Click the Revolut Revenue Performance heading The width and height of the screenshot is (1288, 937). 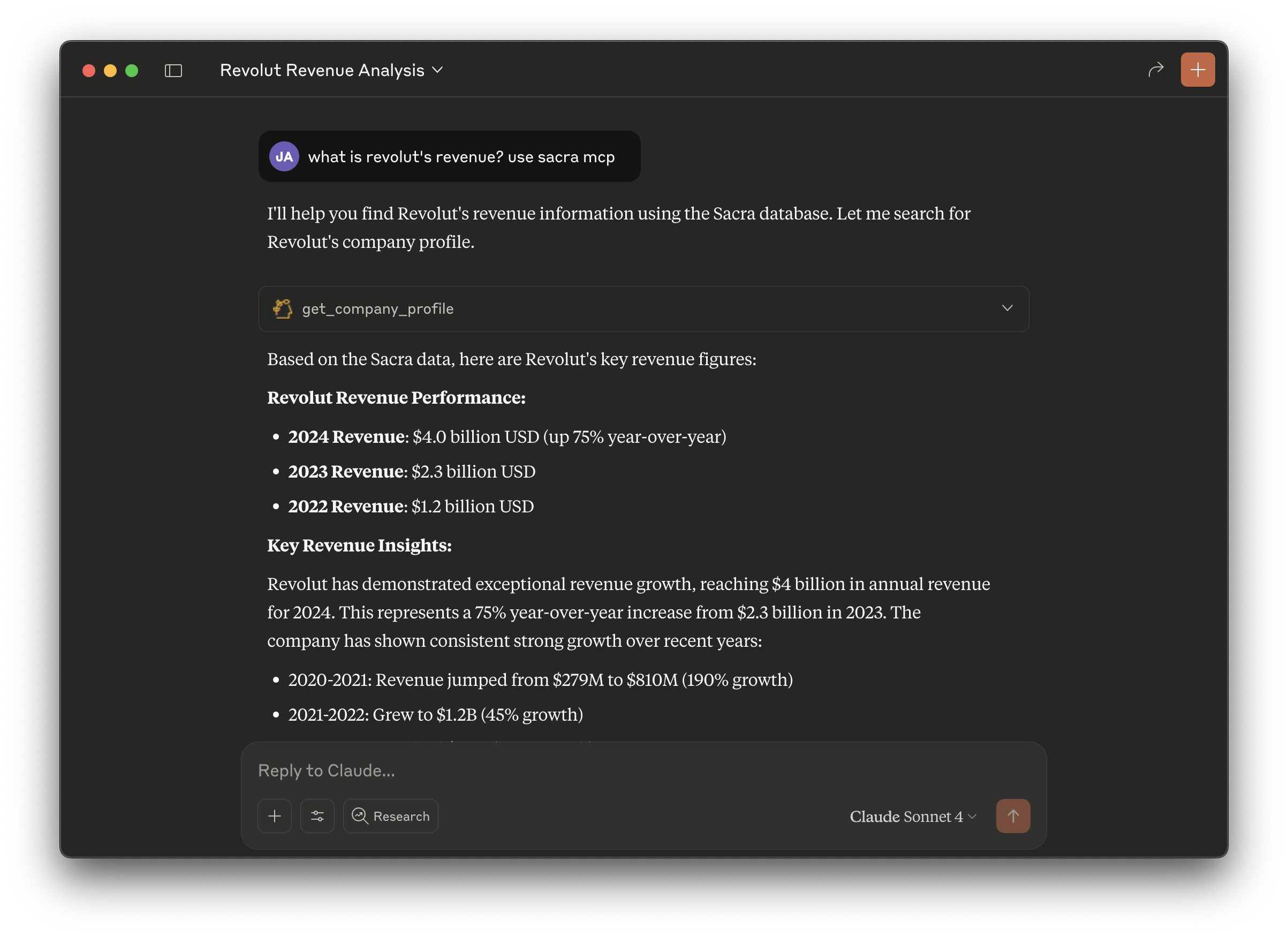click(396, 397)
